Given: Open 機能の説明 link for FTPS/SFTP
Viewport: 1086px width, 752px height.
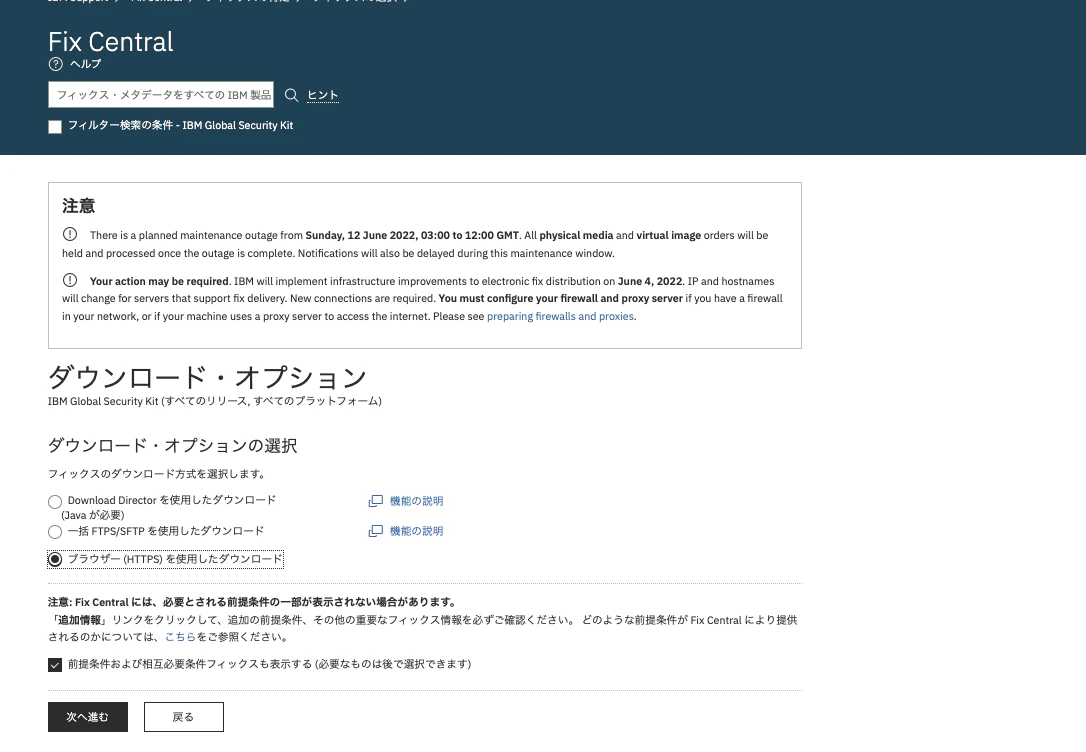Looking at the screenshot, I should 416,531.
